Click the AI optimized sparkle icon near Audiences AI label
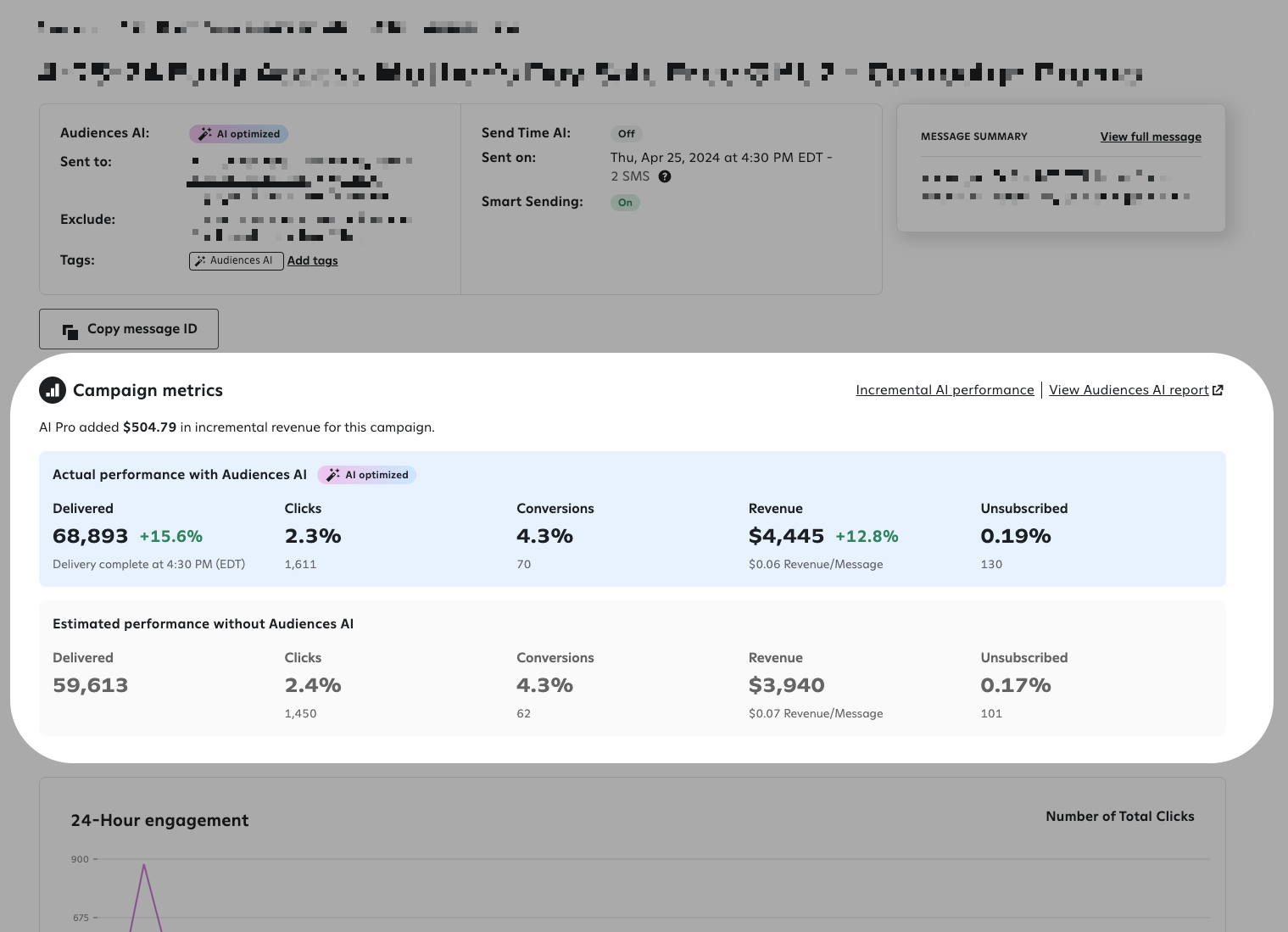Screen dimensions: 1288x932 (204, 134)
